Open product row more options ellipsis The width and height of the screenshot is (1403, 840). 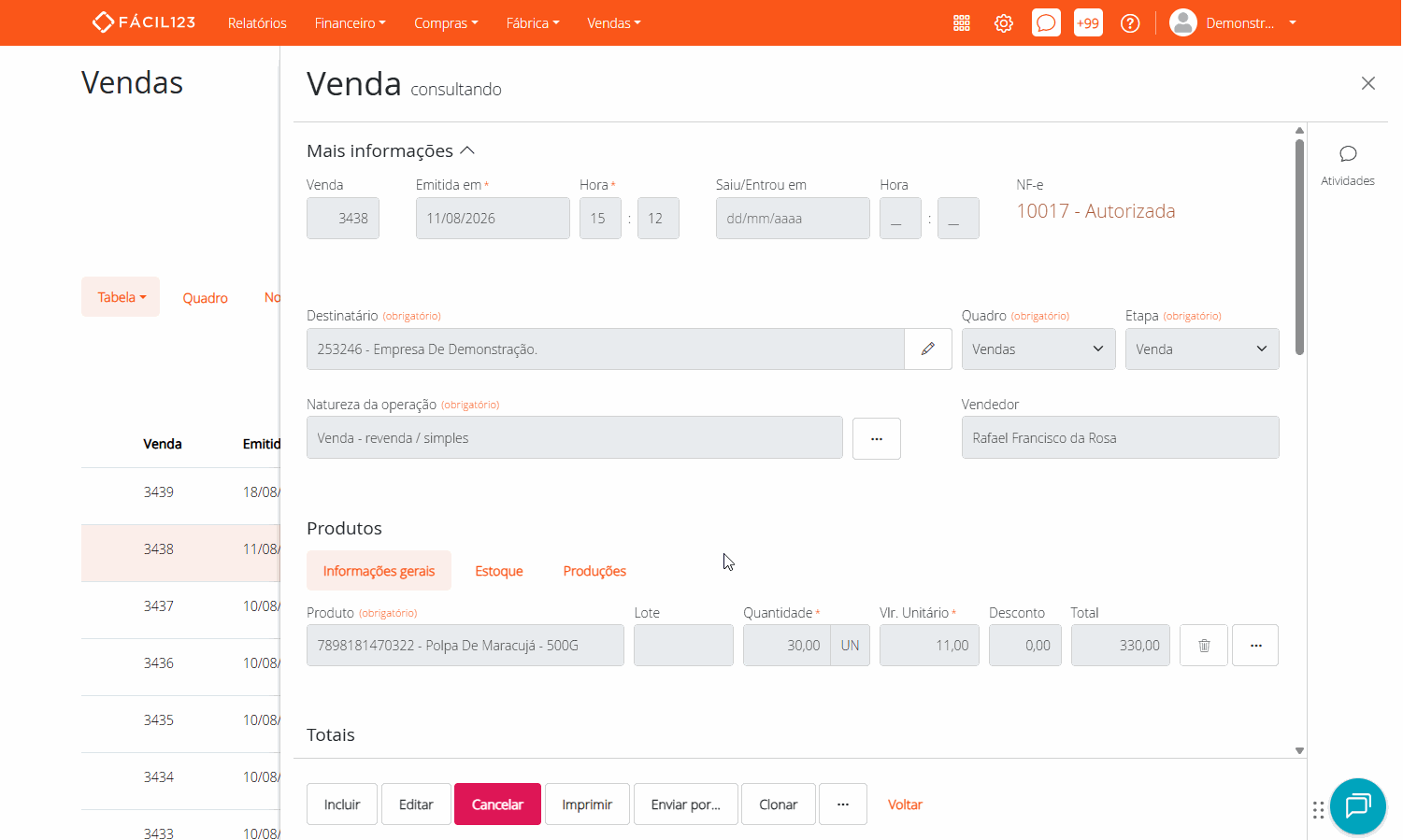[x=1255, y=646]
